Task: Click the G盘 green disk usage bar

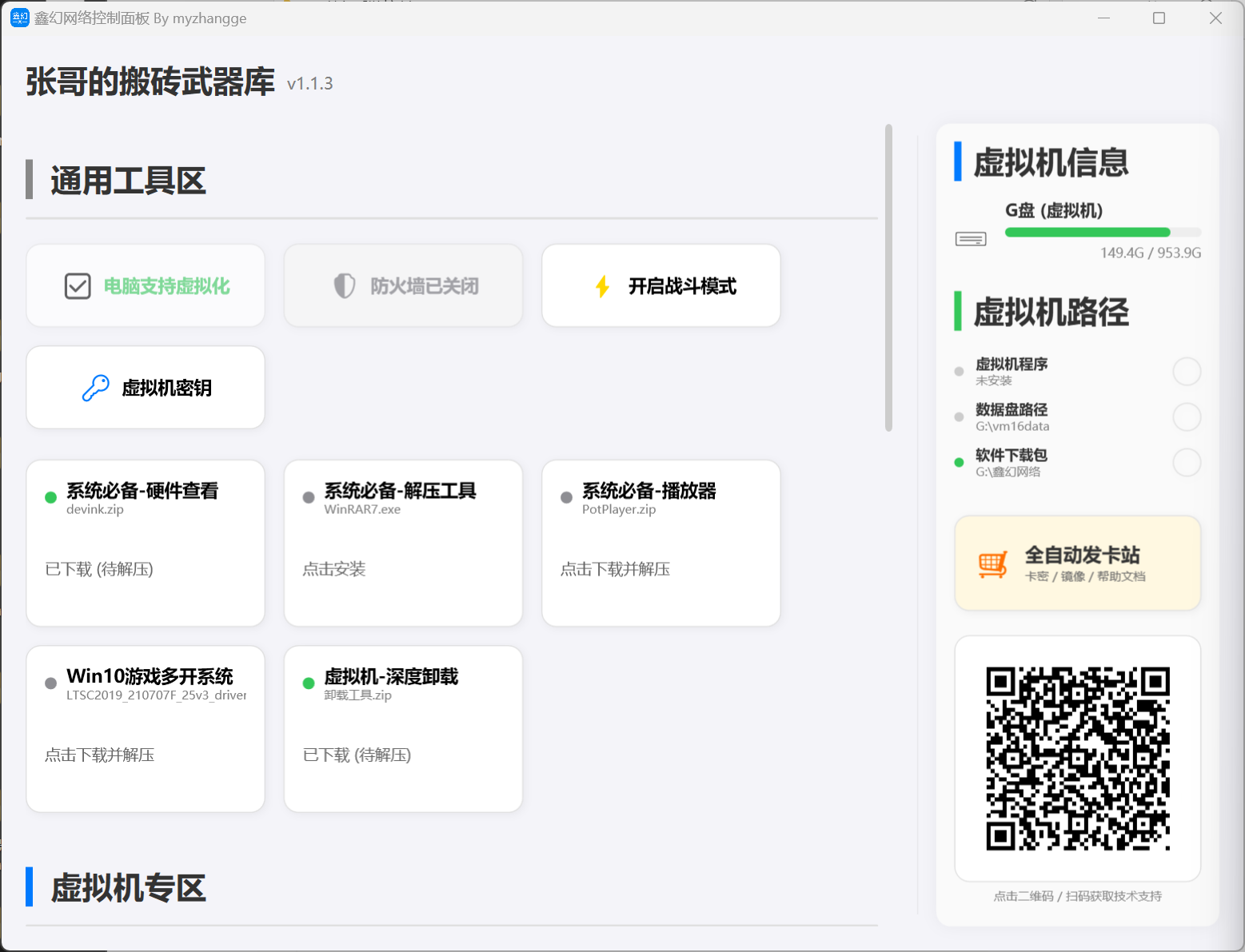Action: [x=1087, y=233]
